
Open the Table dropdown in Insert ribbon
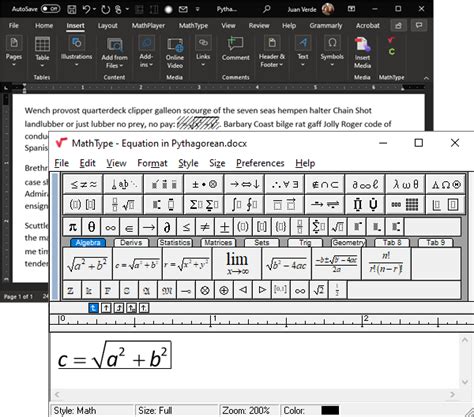coord(42,52)
